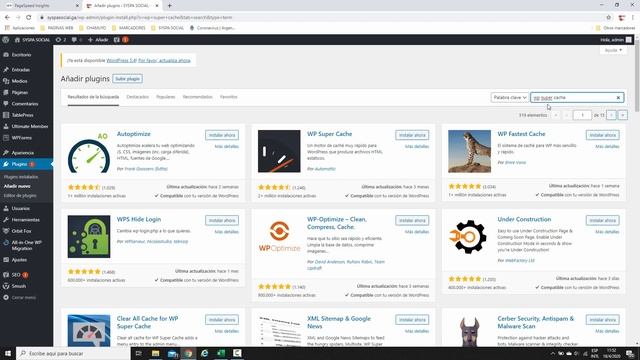Open the Escritorio dashboard menu
The image size is (640, 360).
pyautogui.click(x=21, y=55)
